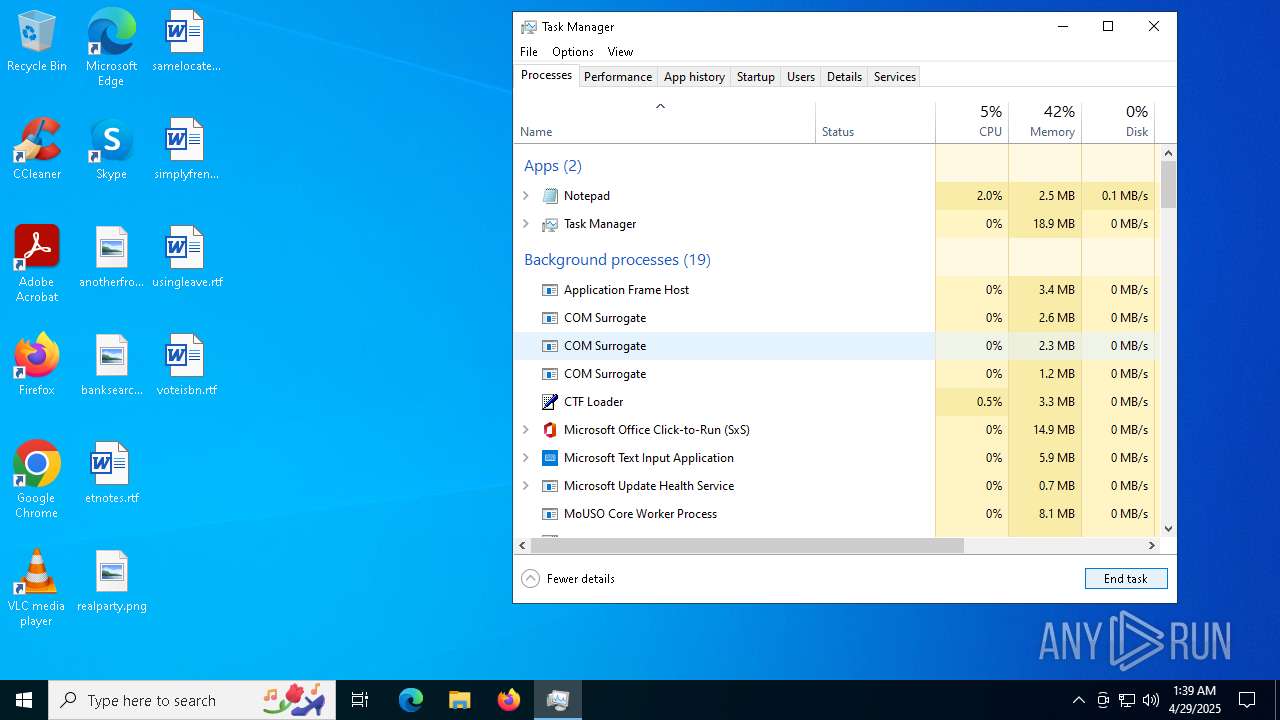
Task: Open the Options menu
Action: [x=573, y=52]
